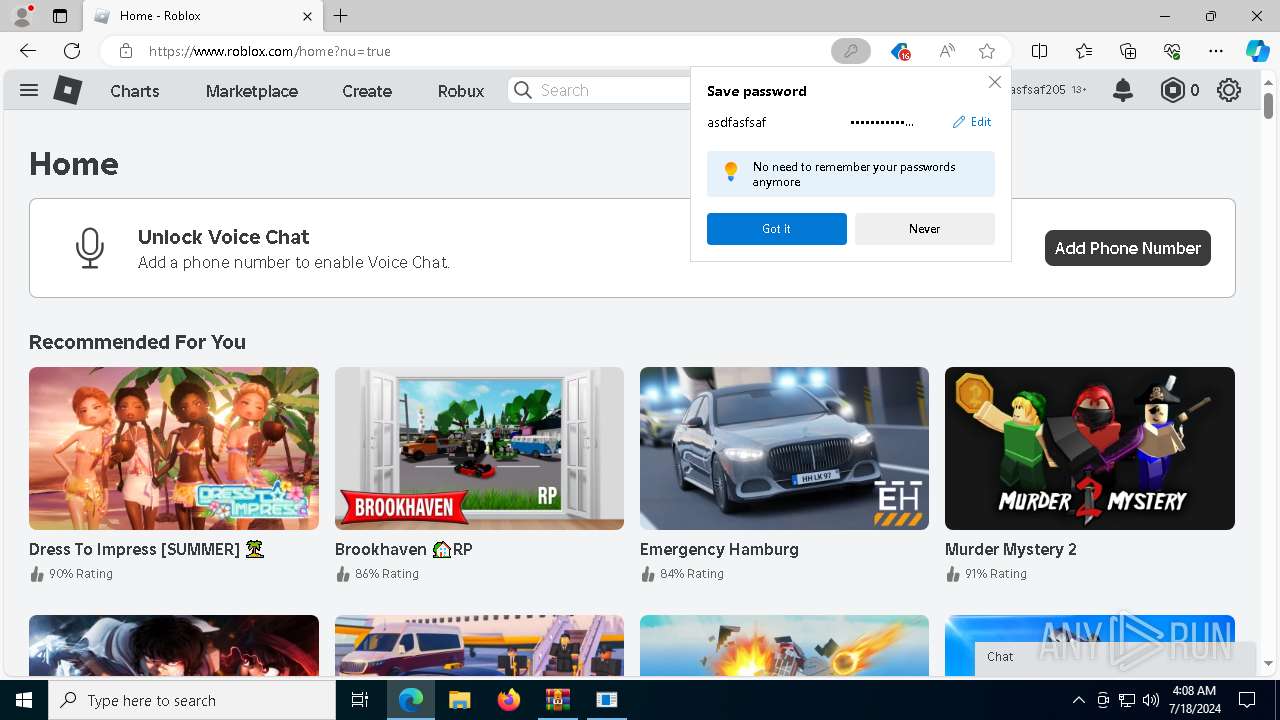Refresh the Roblox page

tap(72, 51)
